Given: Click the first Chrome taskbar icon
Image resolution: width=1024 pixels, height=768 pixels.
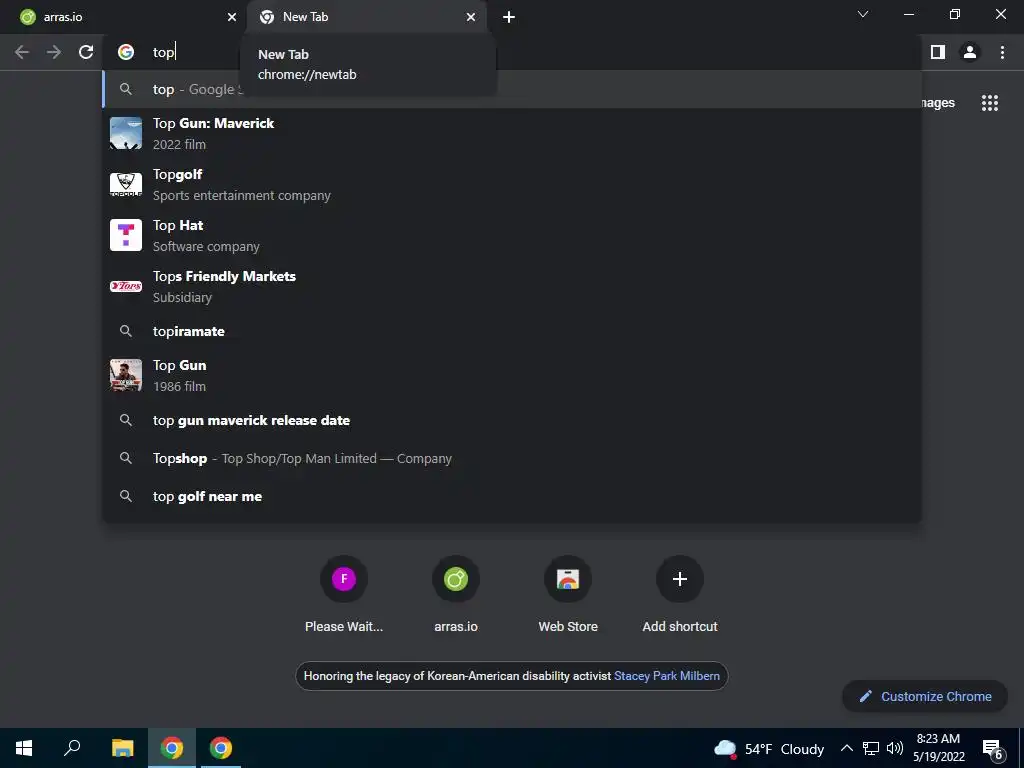Looking at the screenshot, I should [x=172, y=748].
